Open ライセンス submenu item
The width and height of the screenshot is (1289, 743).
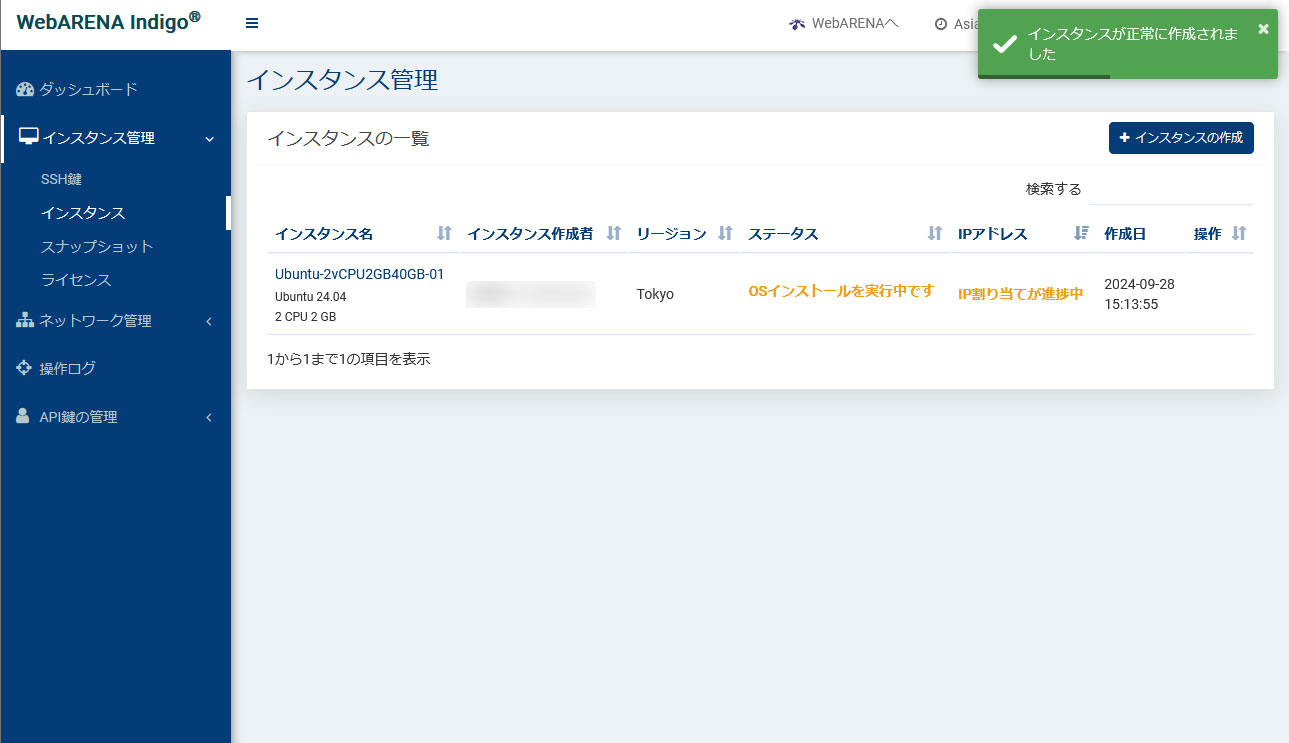coord(76,280)
